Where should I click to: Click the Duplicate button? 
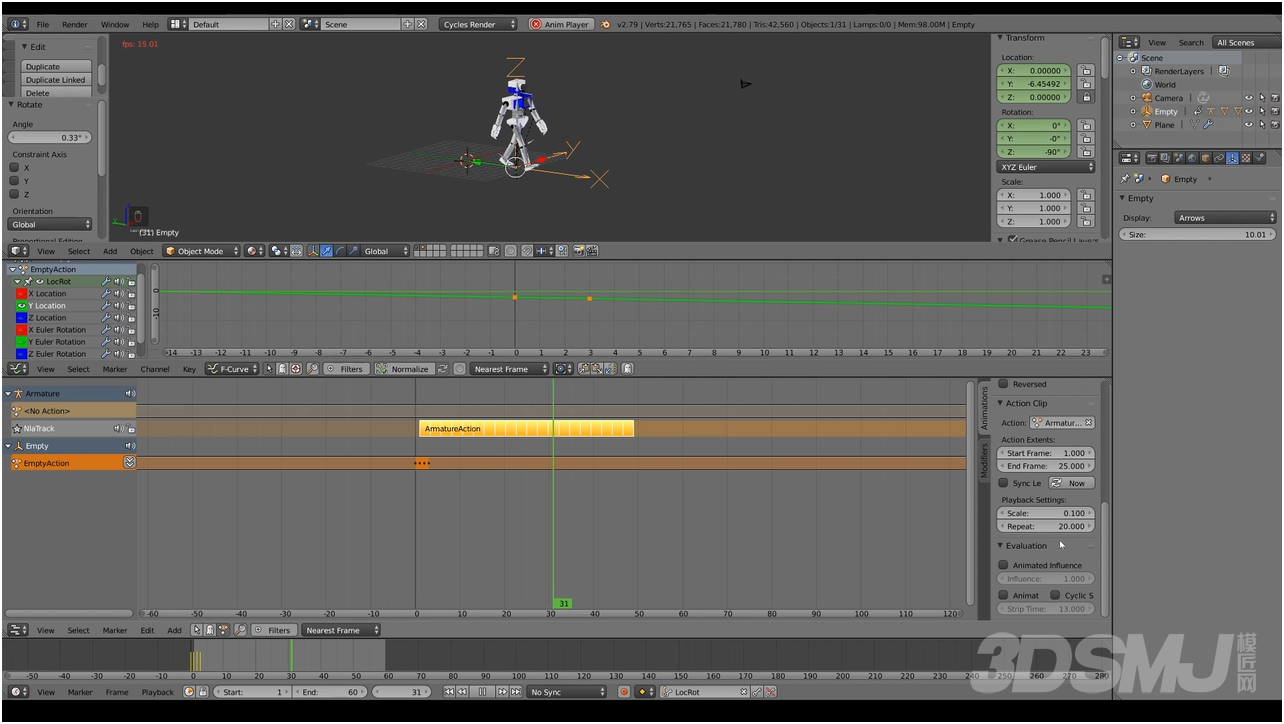pos(56,67)
